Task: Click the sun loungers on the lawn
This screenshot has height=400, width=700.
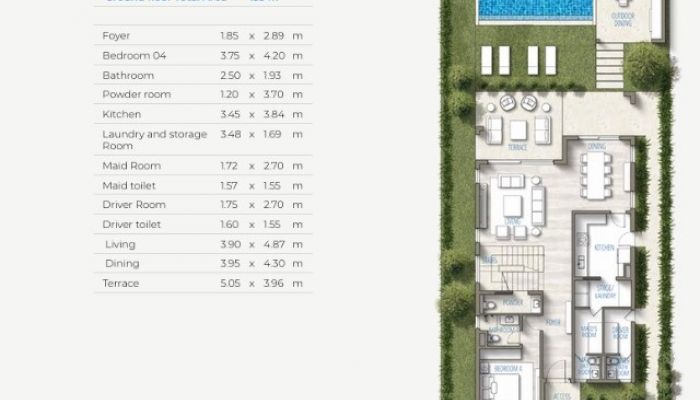Action: [x=518, y=60]
